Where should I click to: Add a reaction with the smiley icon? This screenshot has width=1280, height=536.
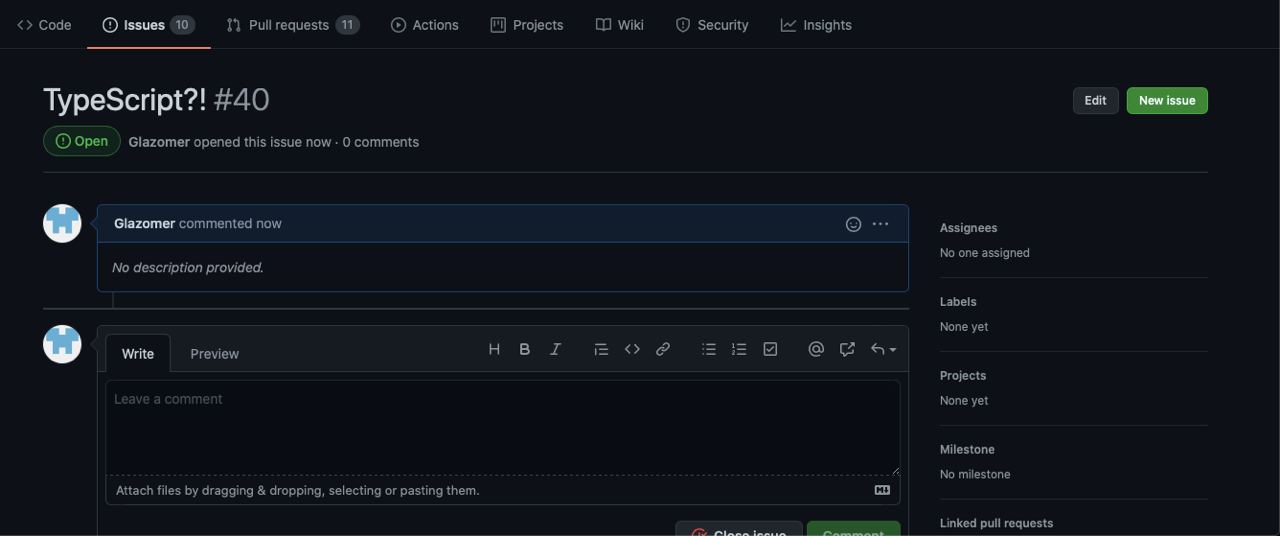(x=853, y=224)
